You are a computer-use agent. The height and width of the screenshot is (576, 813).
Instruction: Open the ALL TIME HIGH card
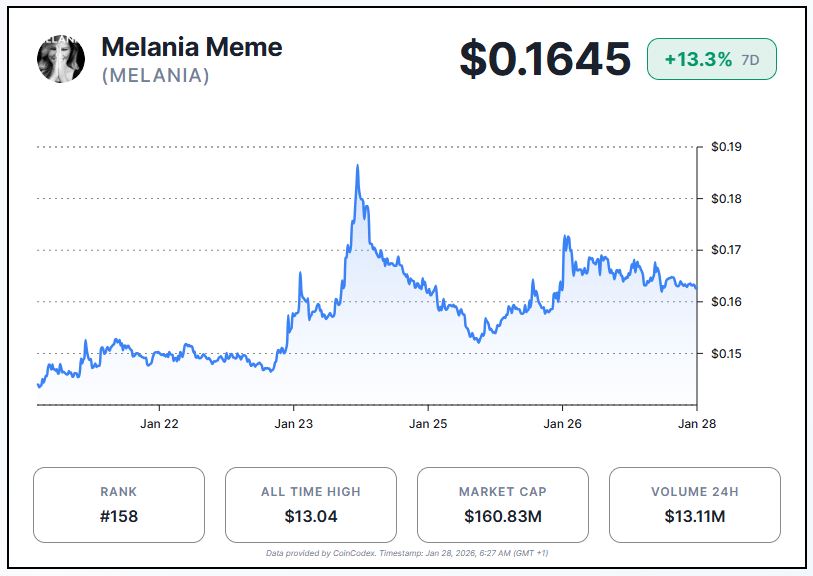point(311,505)
